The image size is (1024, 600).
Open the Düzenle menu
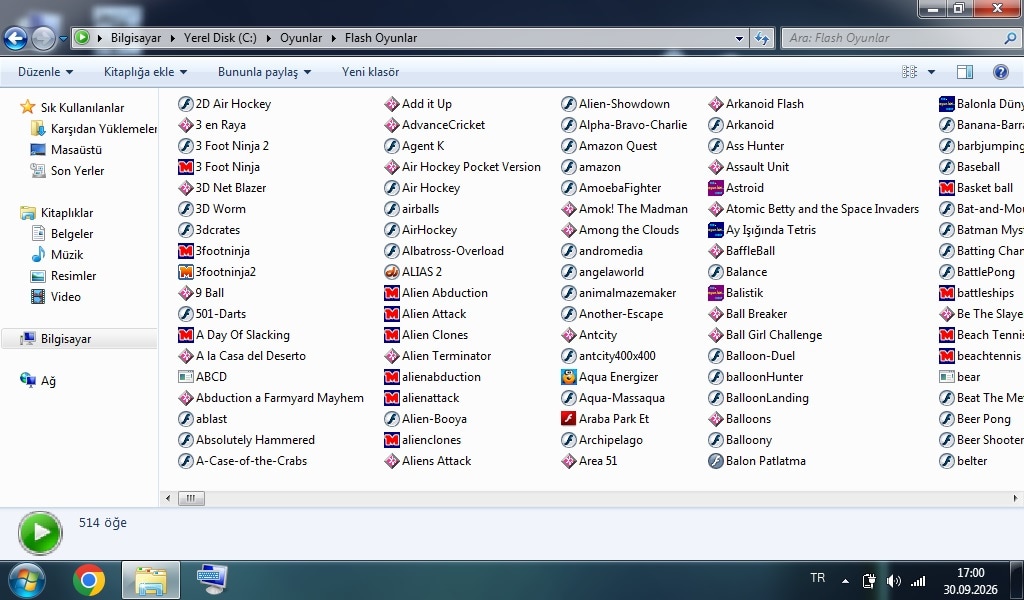(45, 72)
